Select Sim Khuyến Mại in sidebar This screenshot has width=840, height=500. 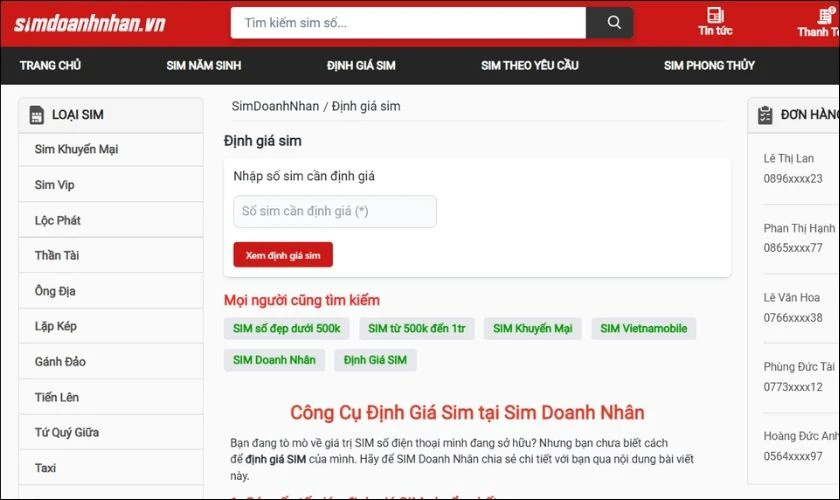(111, 149)
